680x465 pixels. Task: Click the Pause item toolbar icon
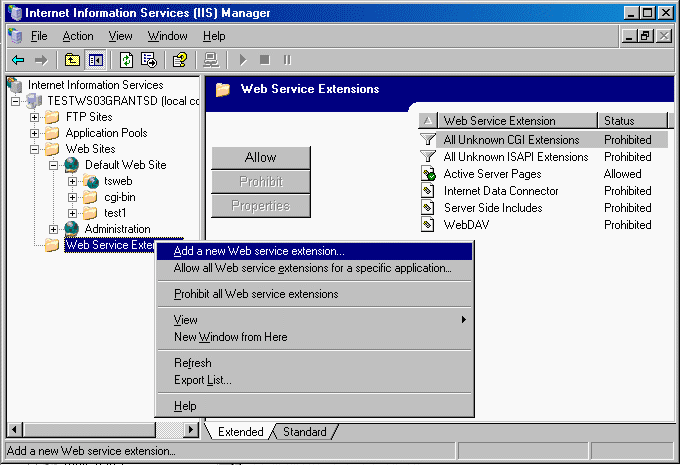[287, 60]
